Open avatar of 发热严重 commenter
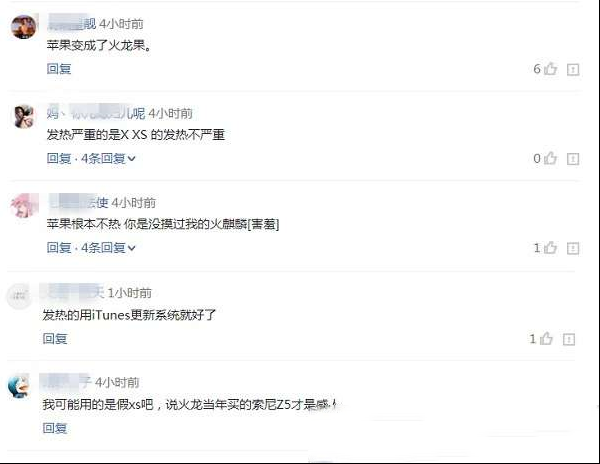This screenshot has height=464, width=600. [24, 116]
